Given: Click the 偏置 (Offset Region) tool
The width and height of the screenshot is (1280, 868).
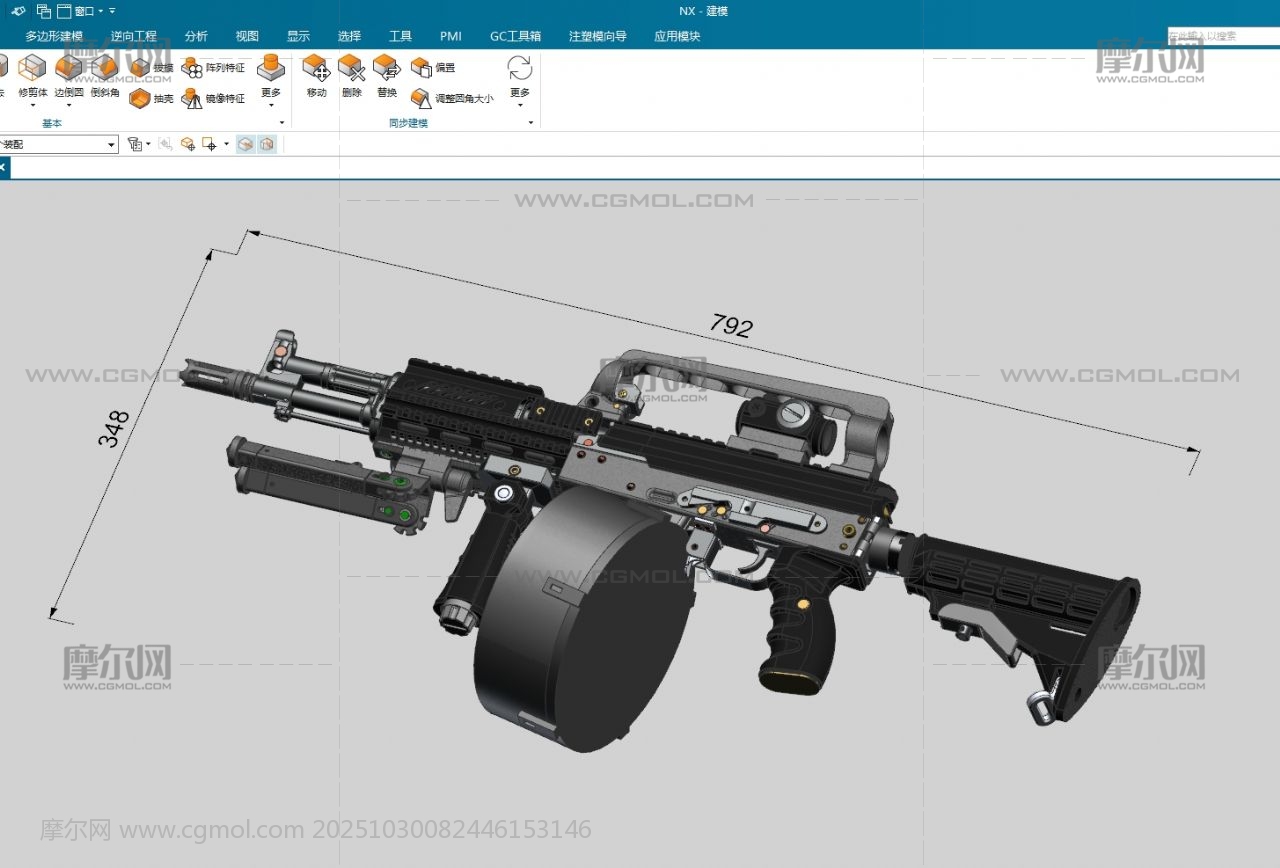Looking at the screenshot, I should point(421,68).
